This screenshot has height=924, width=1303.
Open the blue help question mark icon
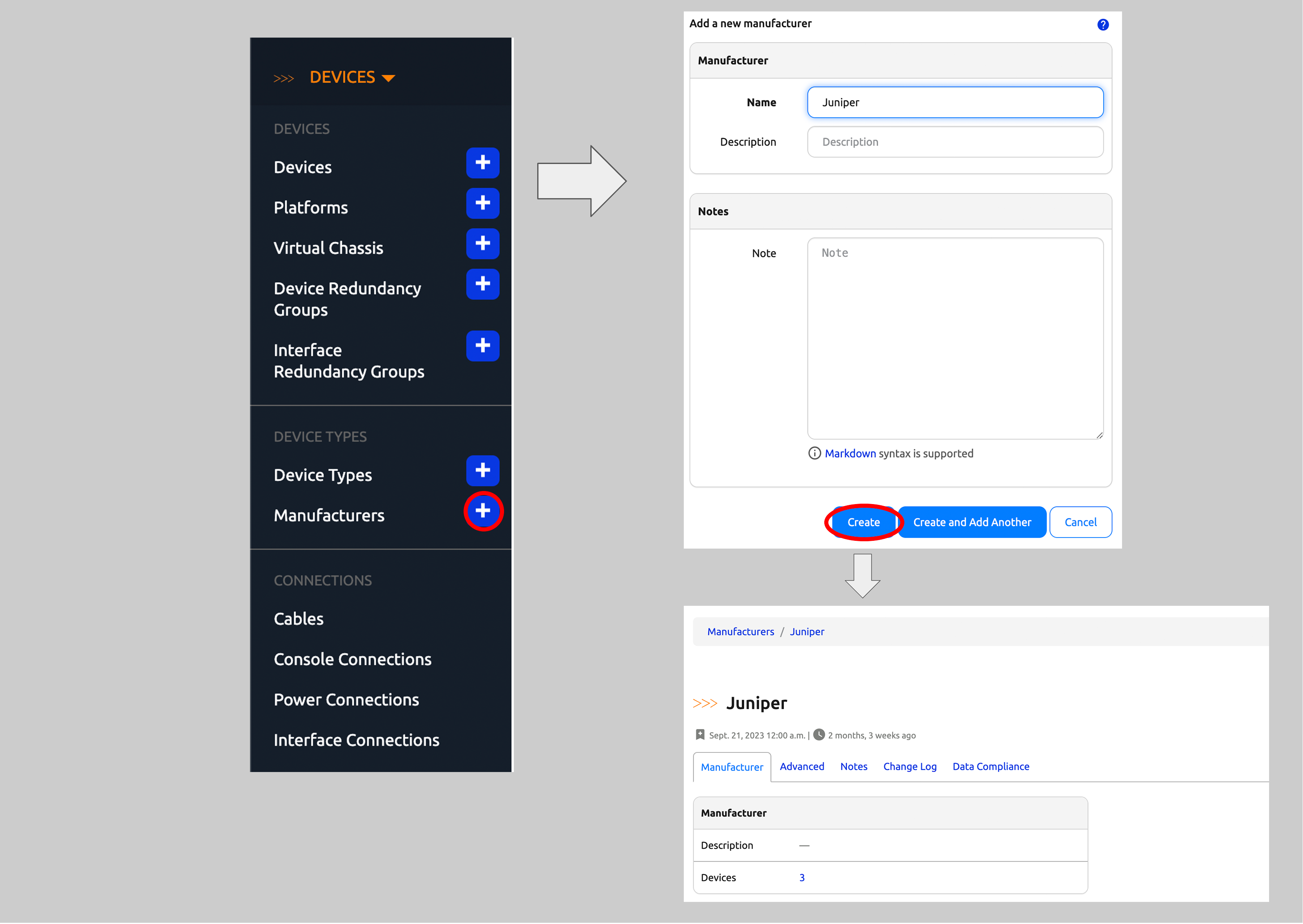[1103, 25]
